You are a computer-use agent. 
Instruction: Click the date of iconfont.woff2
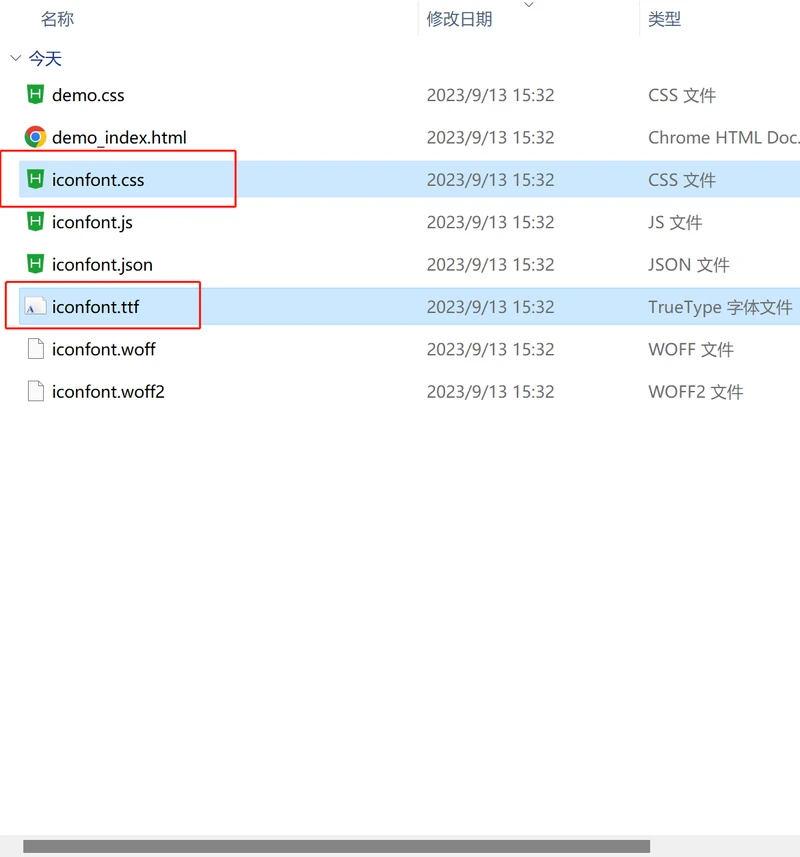pyautogui.click(x=490, y=392)
